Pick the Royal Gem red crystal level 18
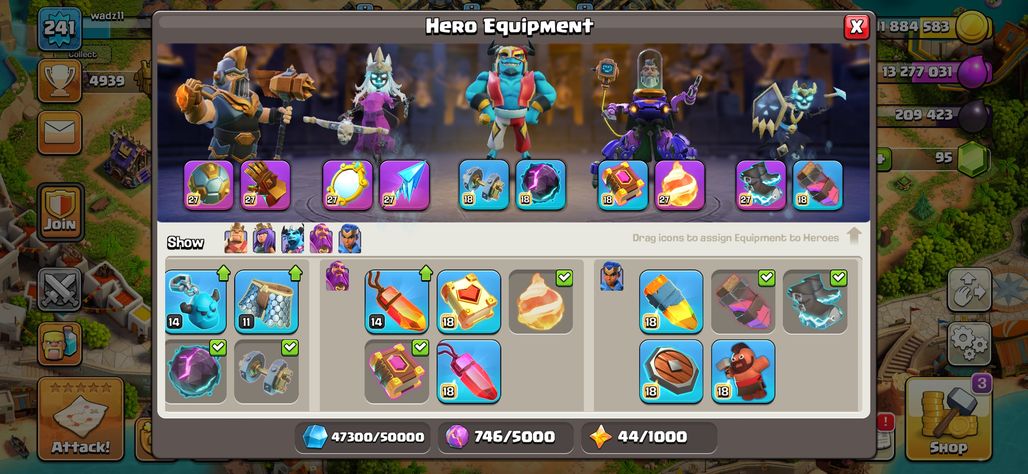 [x=469, y=371]
